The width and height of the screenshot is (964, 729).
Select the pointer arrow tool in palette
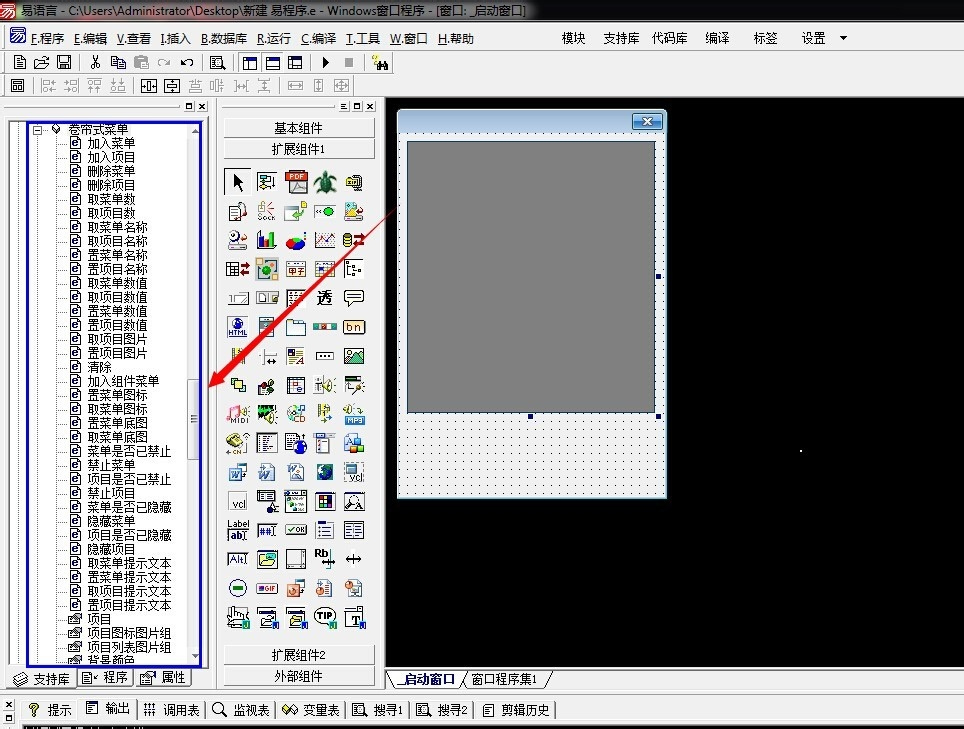[x=238, y=182]
